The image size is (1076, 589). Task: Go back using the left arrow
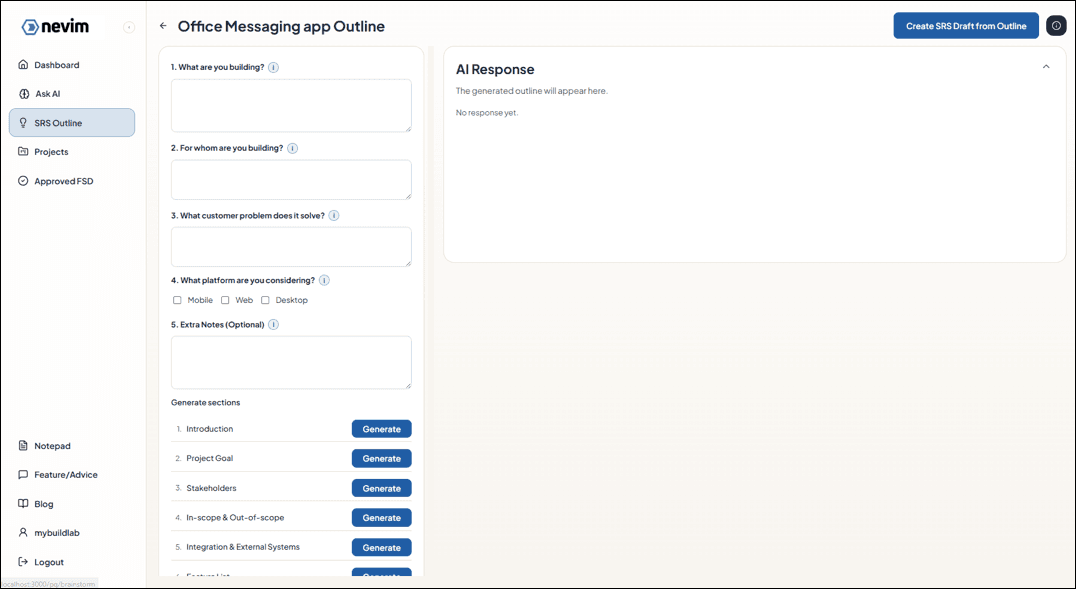(162, 26)
